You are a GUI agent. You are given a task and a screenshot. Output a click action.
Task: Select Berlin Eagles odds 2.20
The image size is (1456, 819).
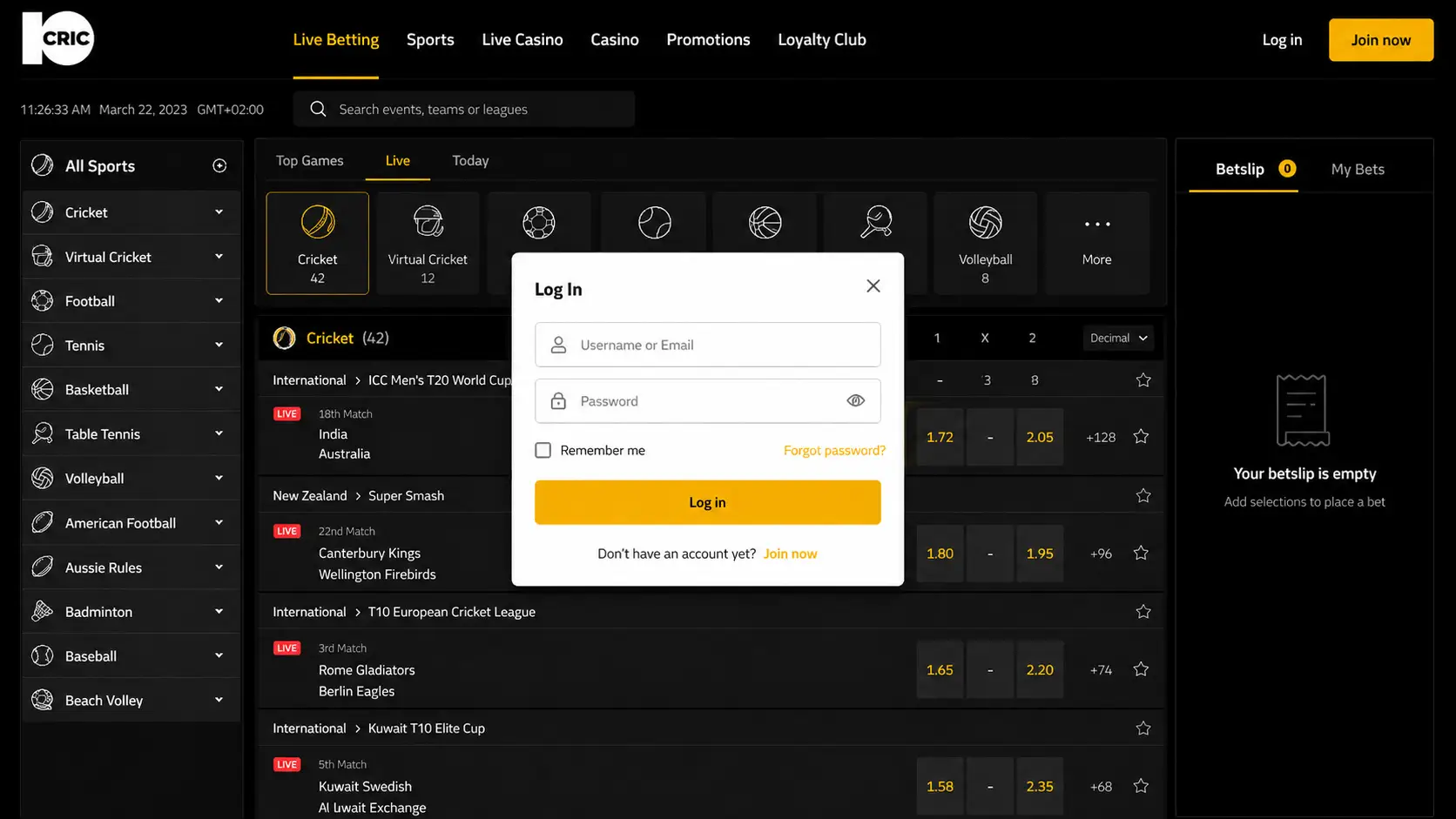[1040, 669]
